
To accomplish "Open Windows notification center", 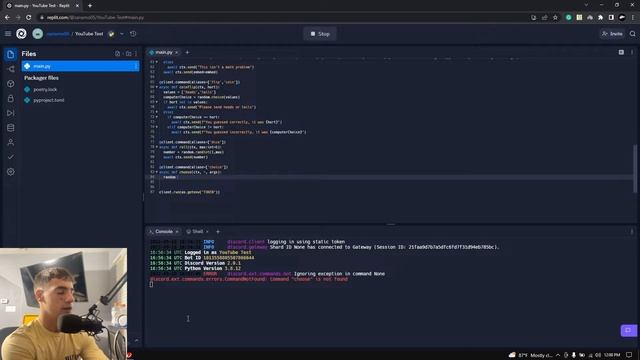I will [629, 355].
